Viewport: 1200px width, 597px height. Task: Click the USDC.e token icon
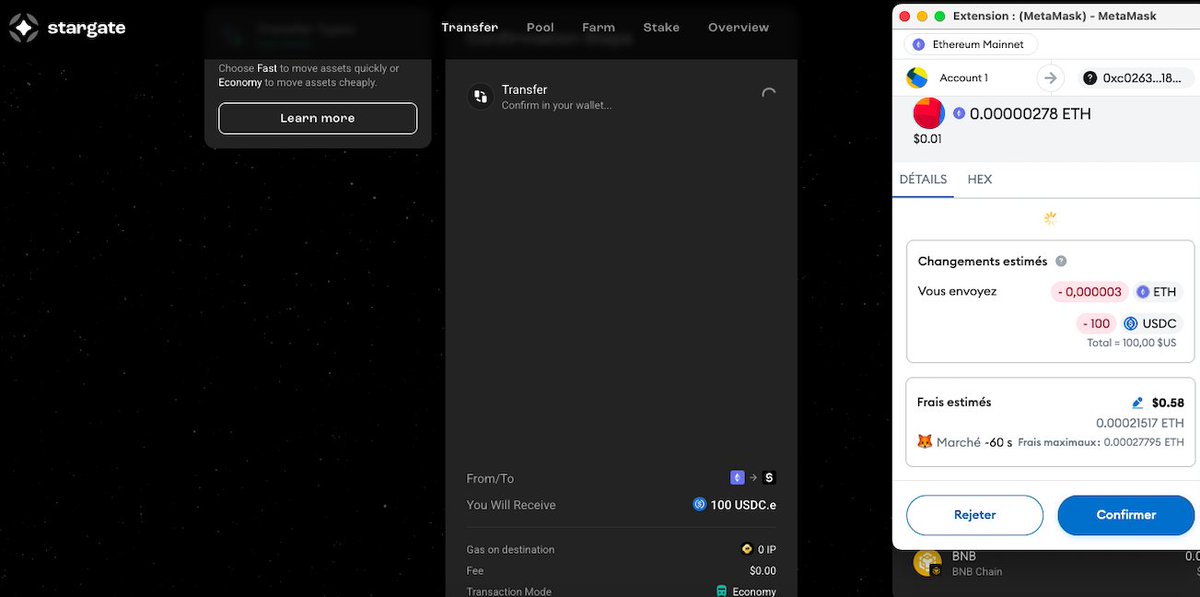(700, 505)
